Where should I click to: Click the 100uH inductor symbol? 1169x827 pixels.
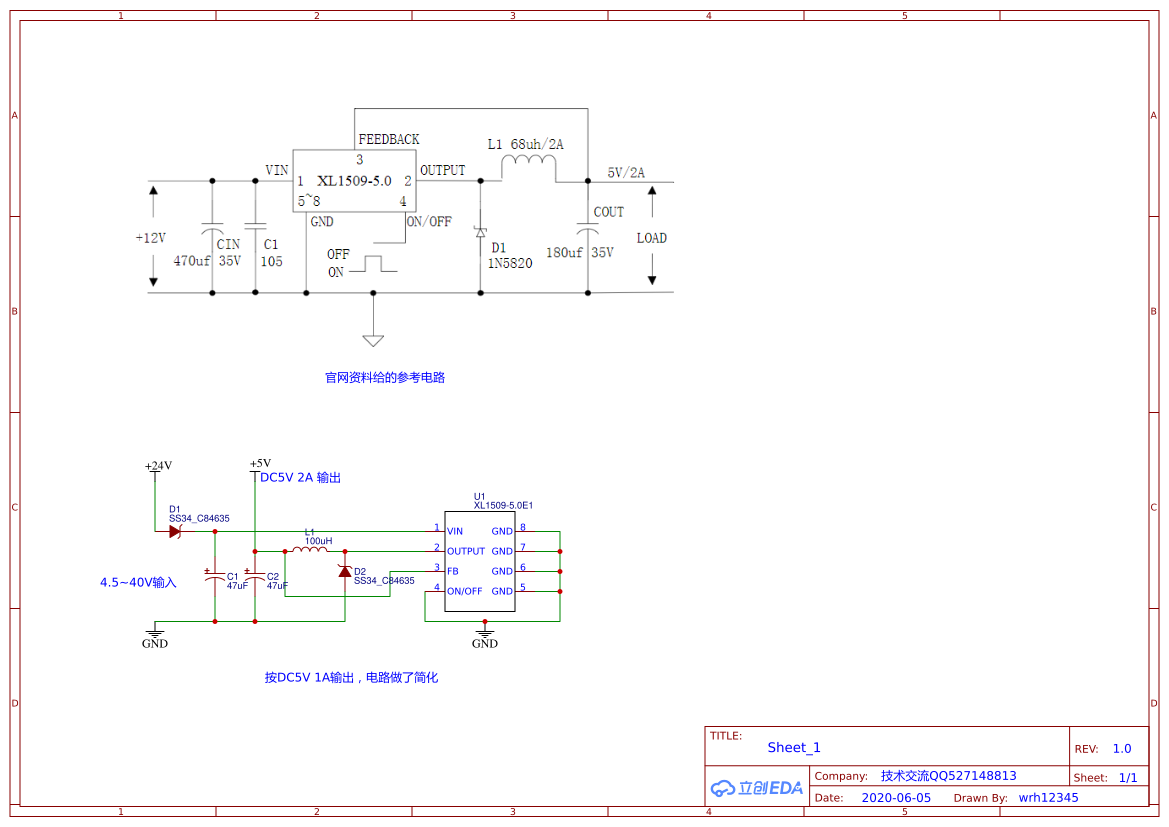[309, 550]
